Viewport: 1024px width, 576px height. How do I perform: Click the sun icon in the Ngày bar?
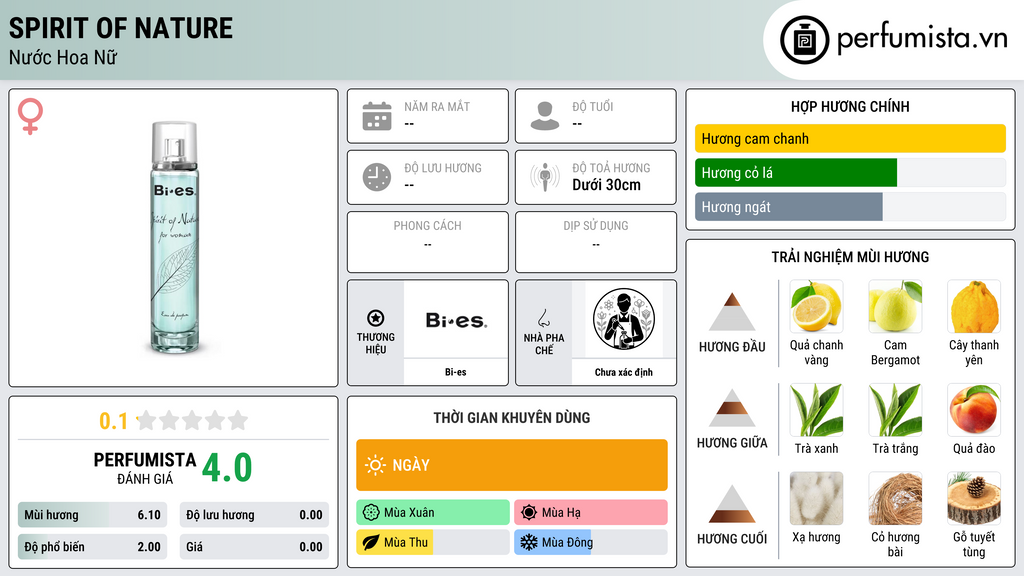375,465
